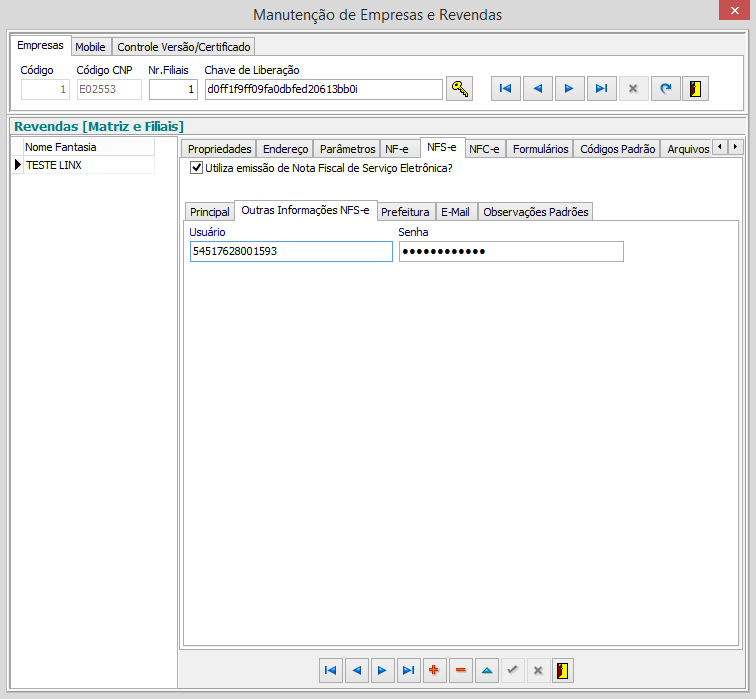
Task: Click the Nome Fantasia column header
Action: coord(89,147)
